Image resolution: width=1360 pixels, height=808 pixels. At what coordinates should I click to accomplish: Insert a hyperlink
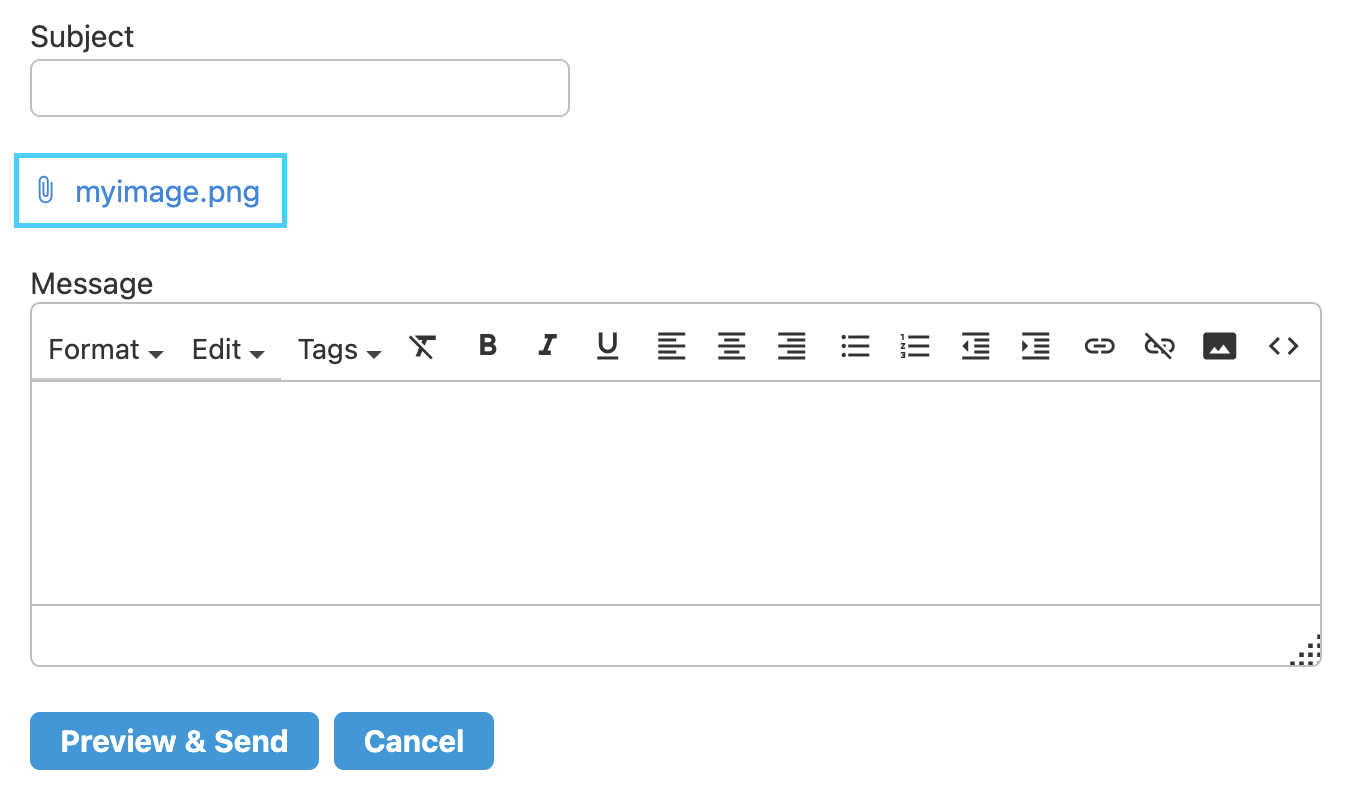click(1099, 347)
